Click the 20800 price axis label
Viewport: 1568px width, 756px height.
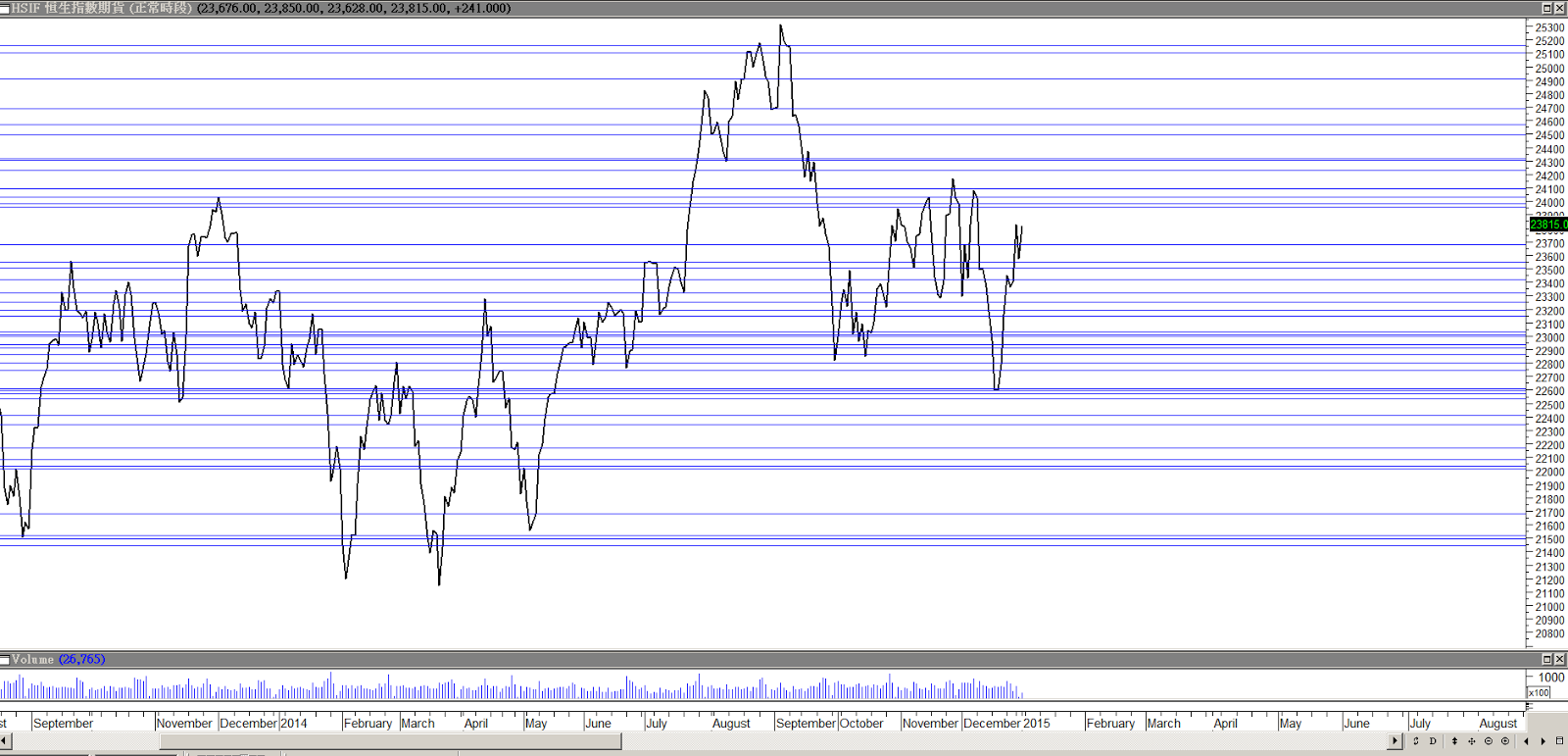[1549, 634]
